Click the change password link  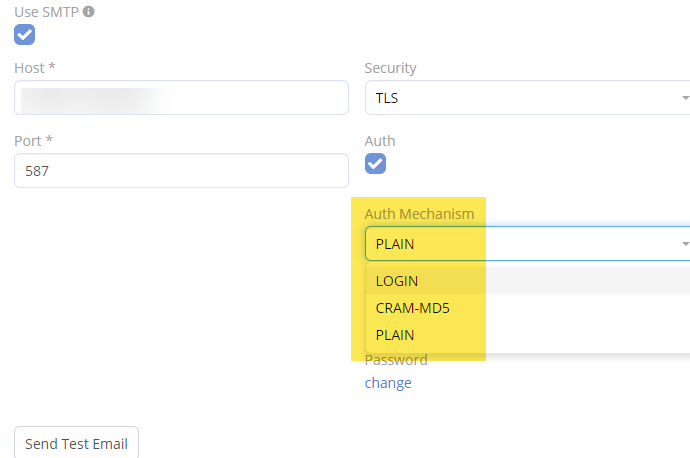click(x=388, y=383)
